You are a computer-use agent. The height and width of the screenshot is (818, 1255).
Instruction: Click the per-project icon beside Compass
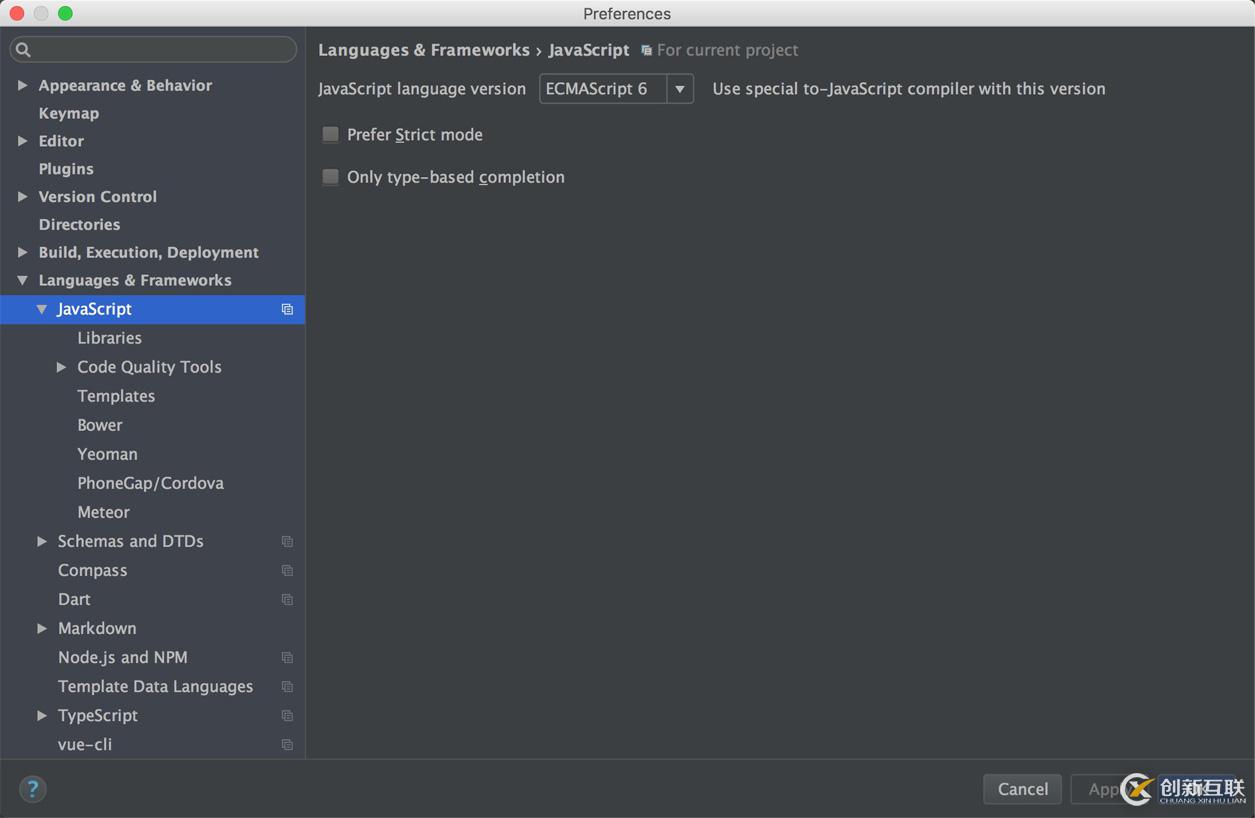286,570
